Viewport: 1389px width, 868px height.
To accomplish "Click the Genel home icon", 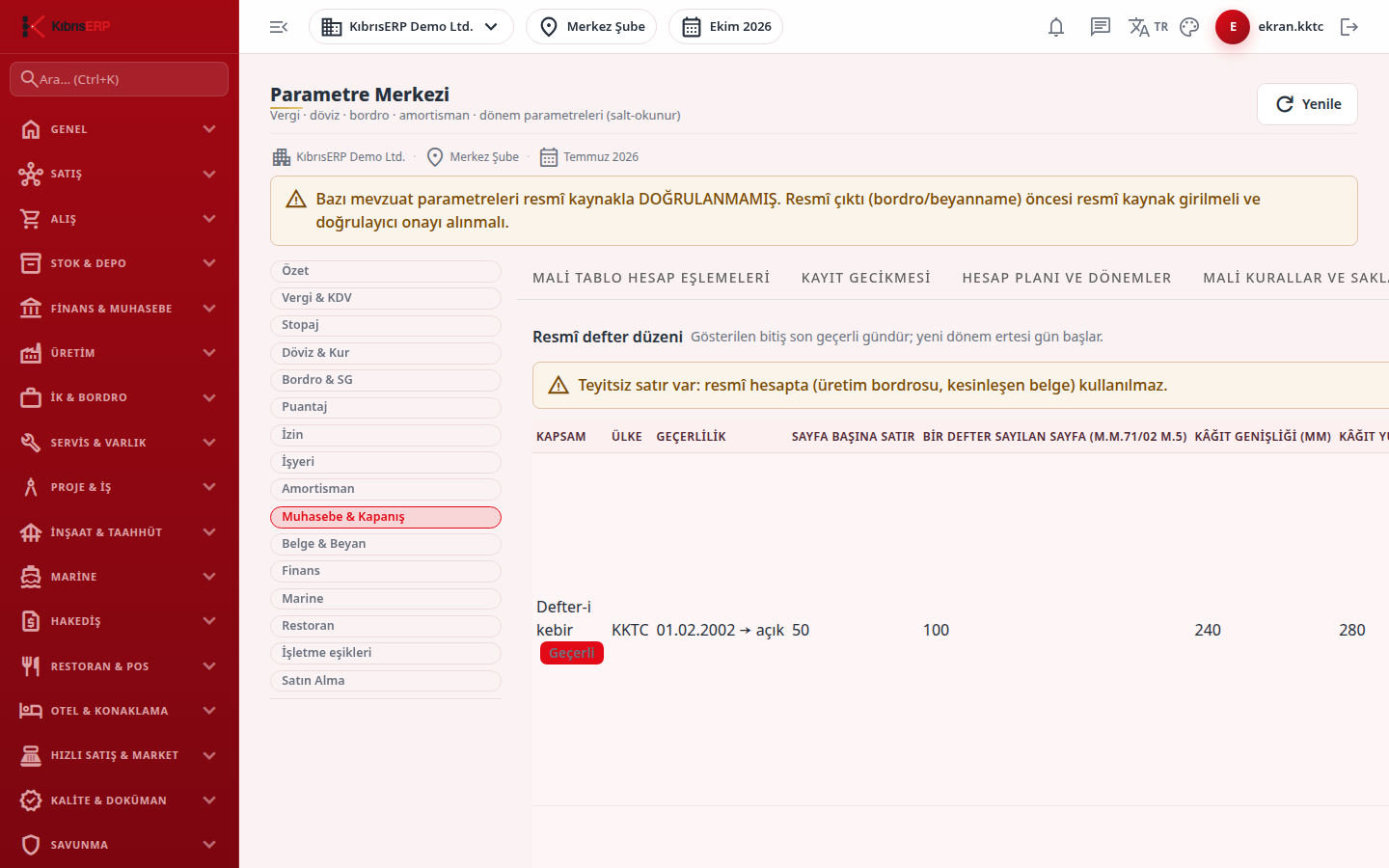I will point(31,129).
